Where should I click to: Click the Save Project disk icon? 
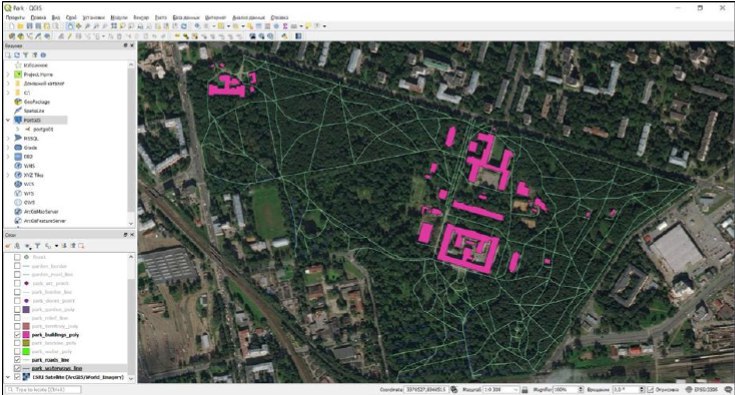(29, 26)
